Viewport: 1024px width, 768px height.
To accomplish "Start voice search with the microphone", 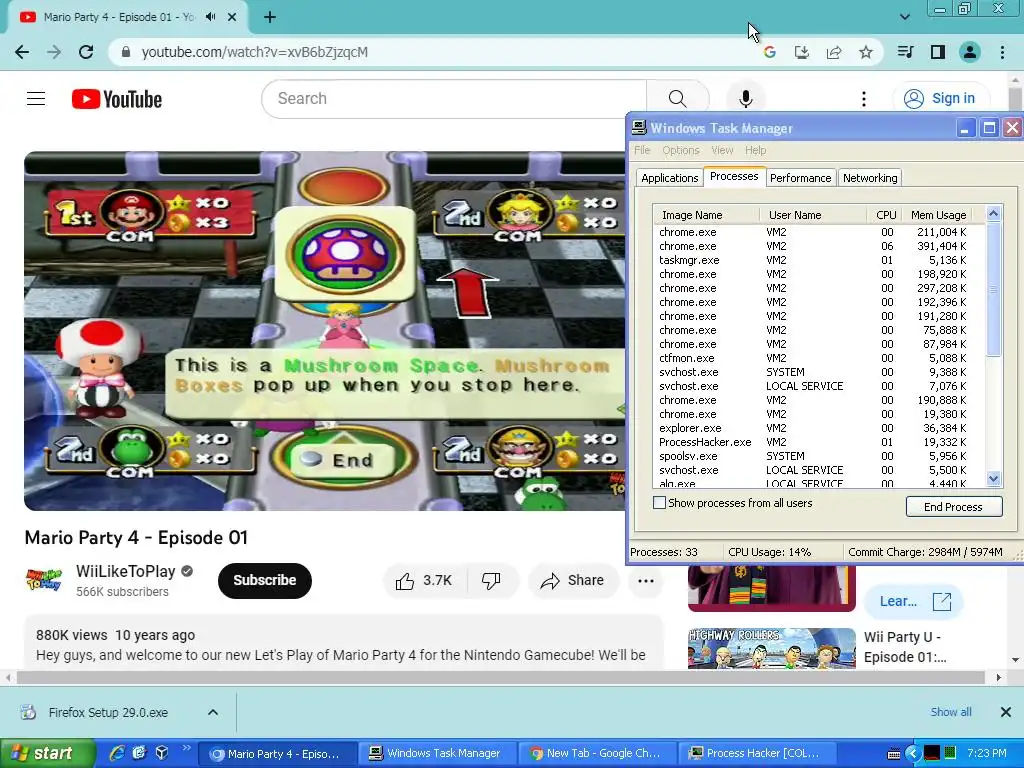I will (746, 99).
